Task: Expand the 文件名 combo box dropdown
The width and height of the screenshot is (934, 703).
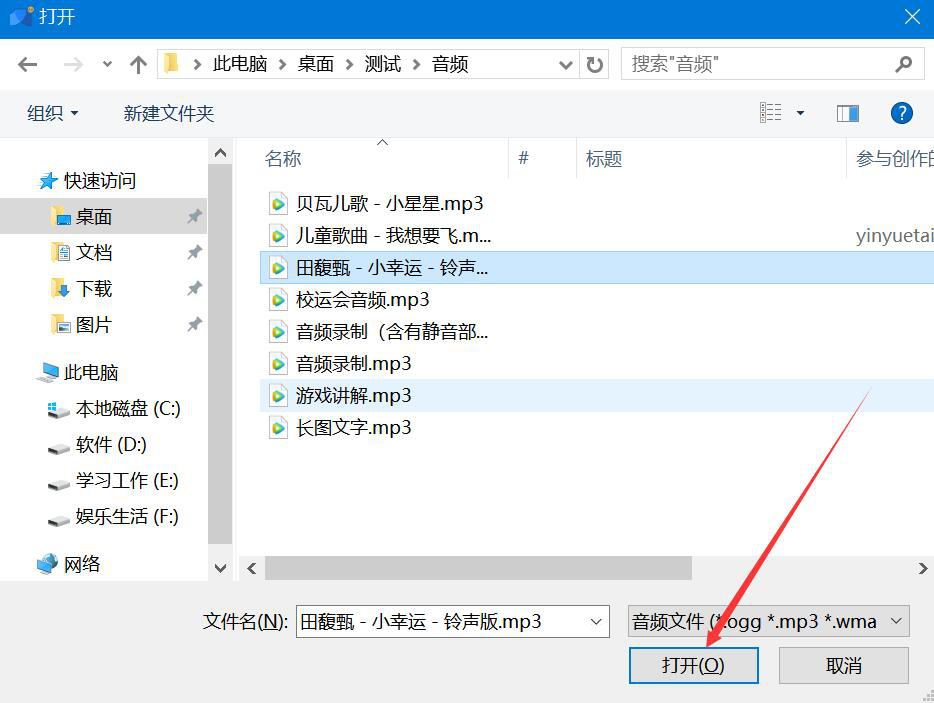Action: click(596, 621)
